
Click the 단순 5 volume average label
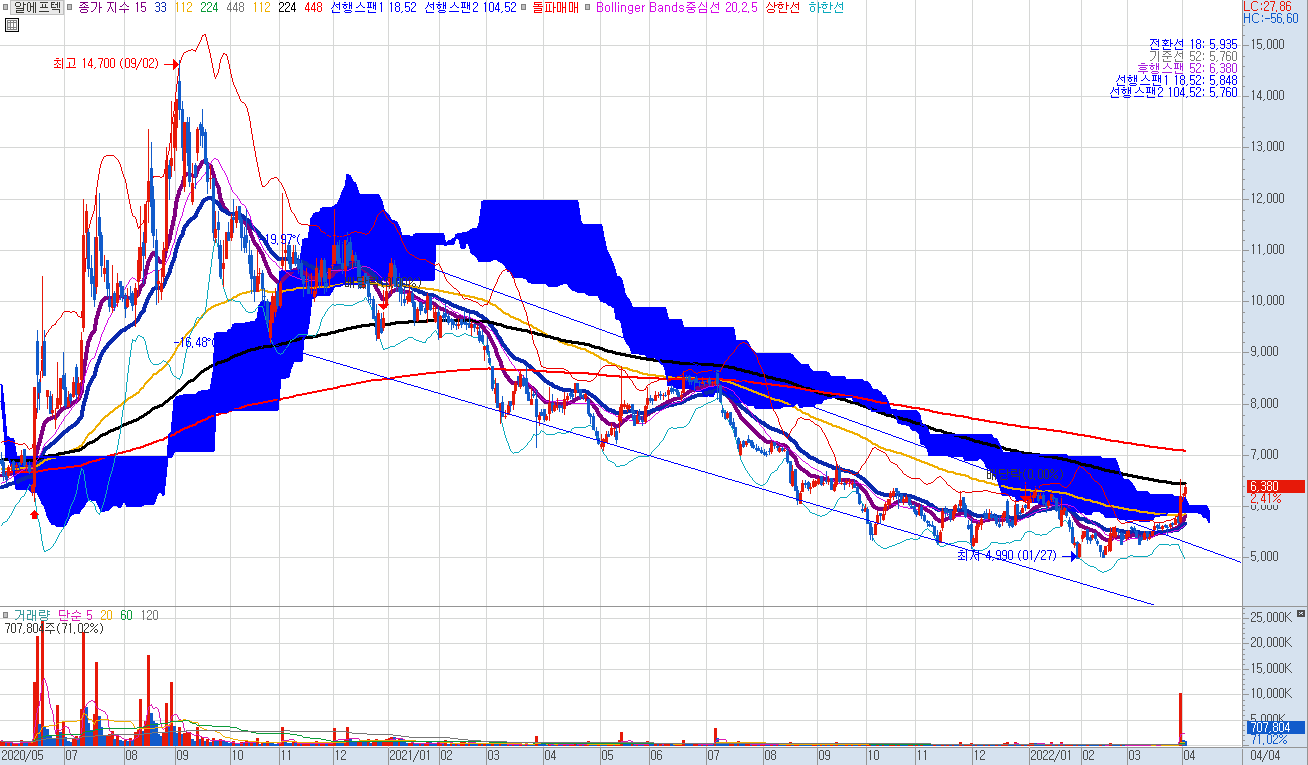[x=75, y=615]
